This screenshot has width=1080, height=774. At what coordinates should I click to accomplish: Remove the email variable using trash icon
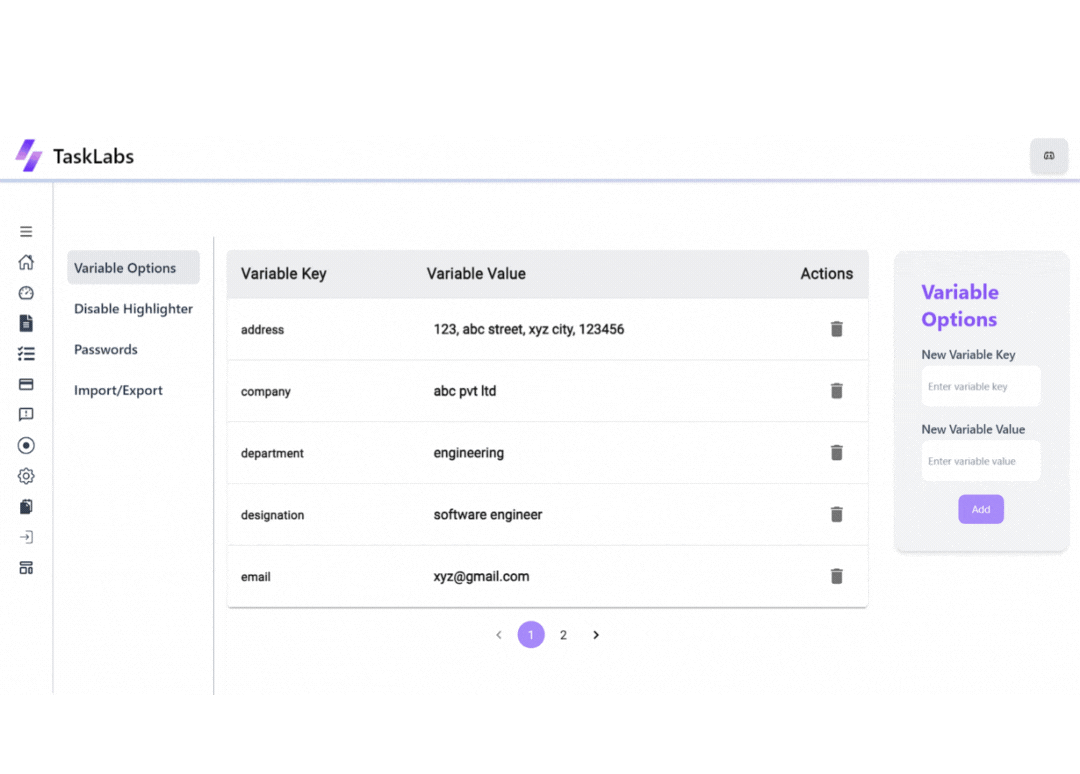coord(837,576)
